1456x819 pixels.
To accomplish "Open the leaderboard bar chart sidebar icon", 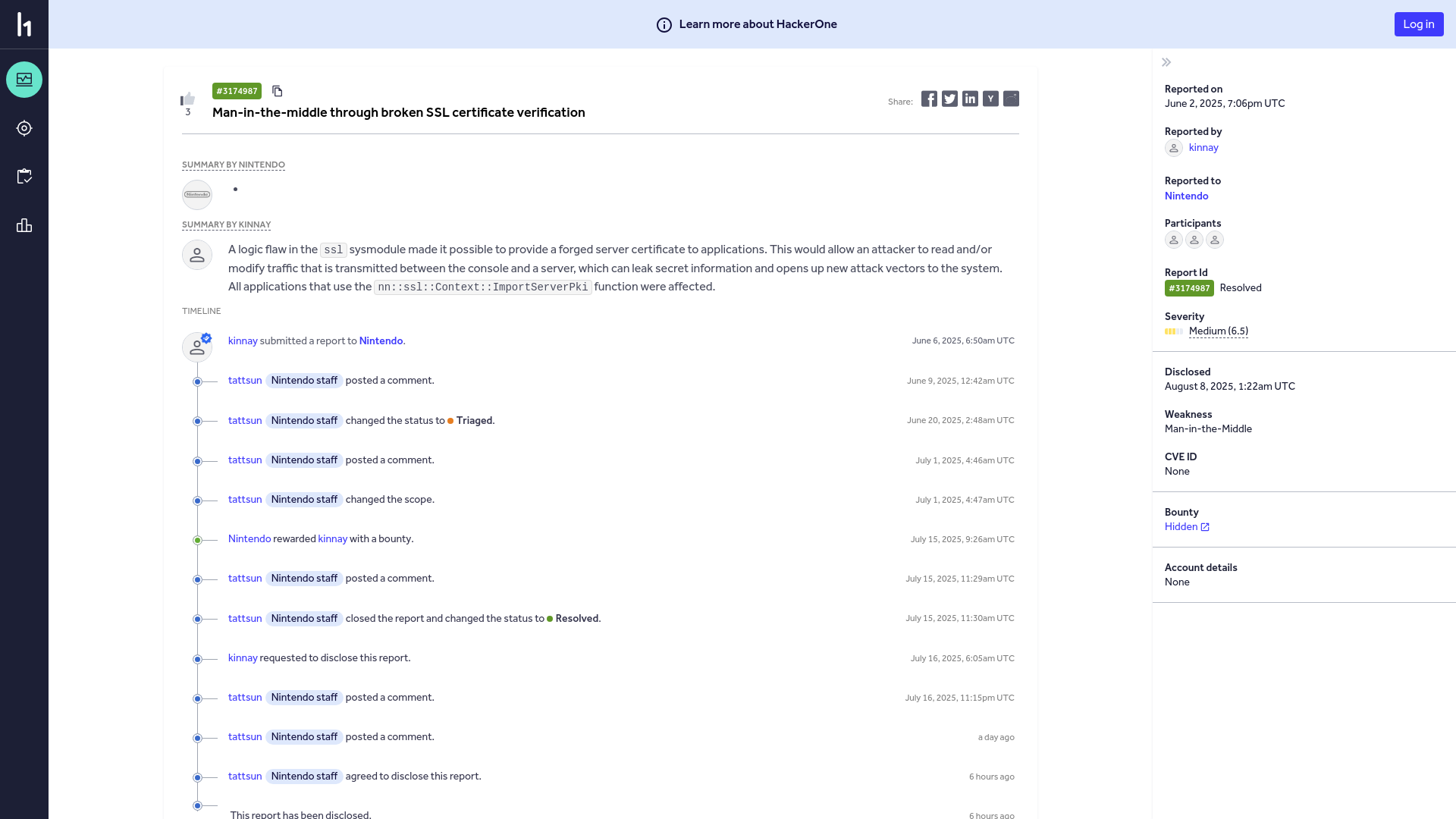I will (x=24, y=225).
